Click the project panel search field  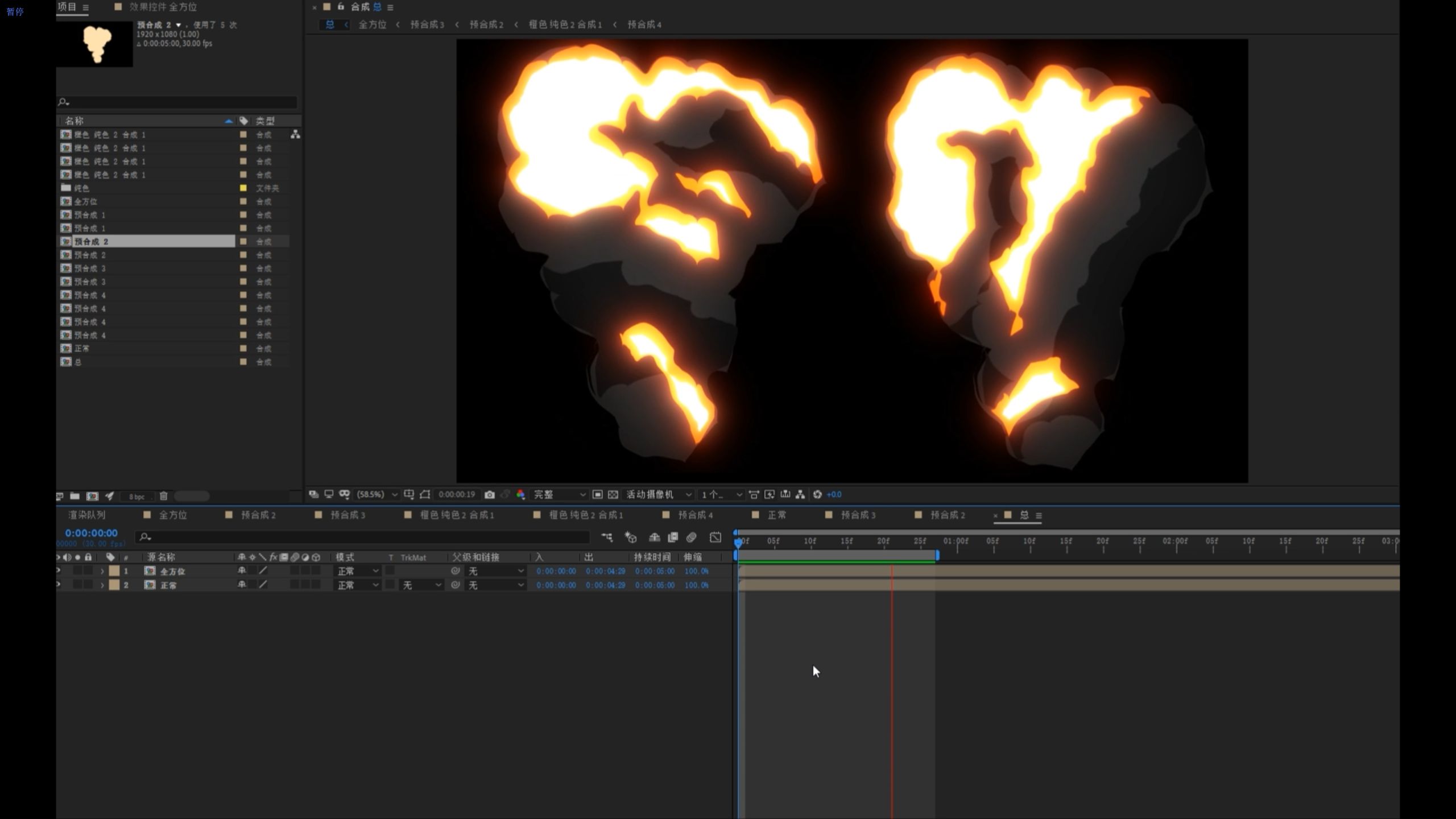tap(177, 102)
